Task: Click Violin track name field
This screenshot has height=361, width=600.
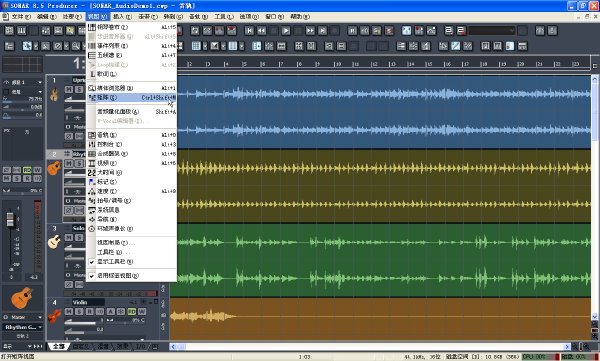Action: tap(88, 302)
